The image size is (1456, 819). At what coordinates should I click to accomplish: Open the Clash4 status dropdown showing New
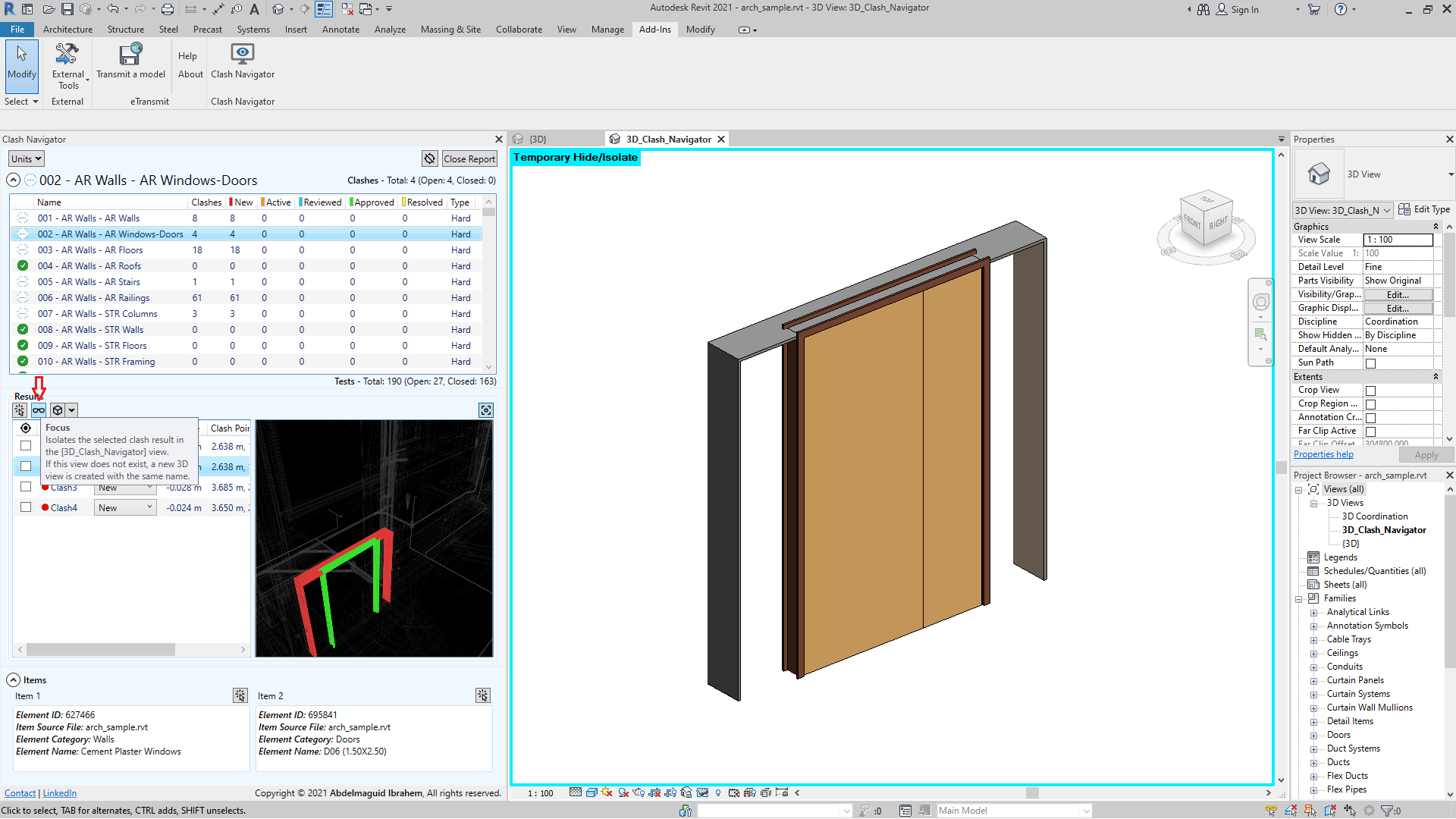(x=125, y=507)
